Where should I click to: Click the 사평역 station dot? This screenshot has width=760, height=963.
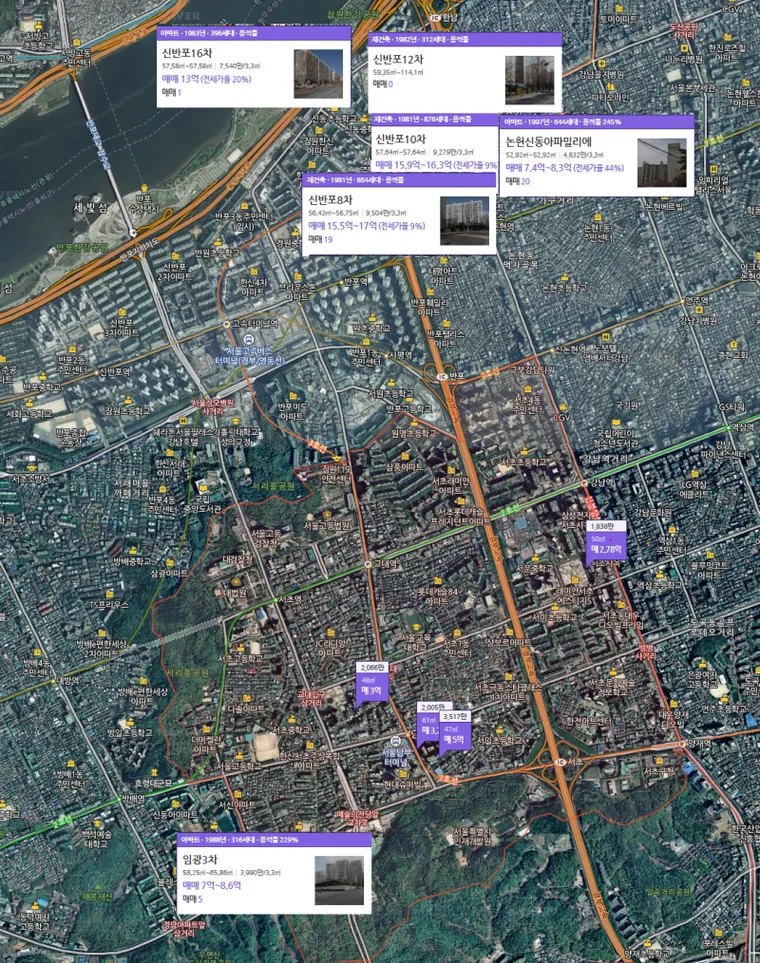[x=386, y=355]
